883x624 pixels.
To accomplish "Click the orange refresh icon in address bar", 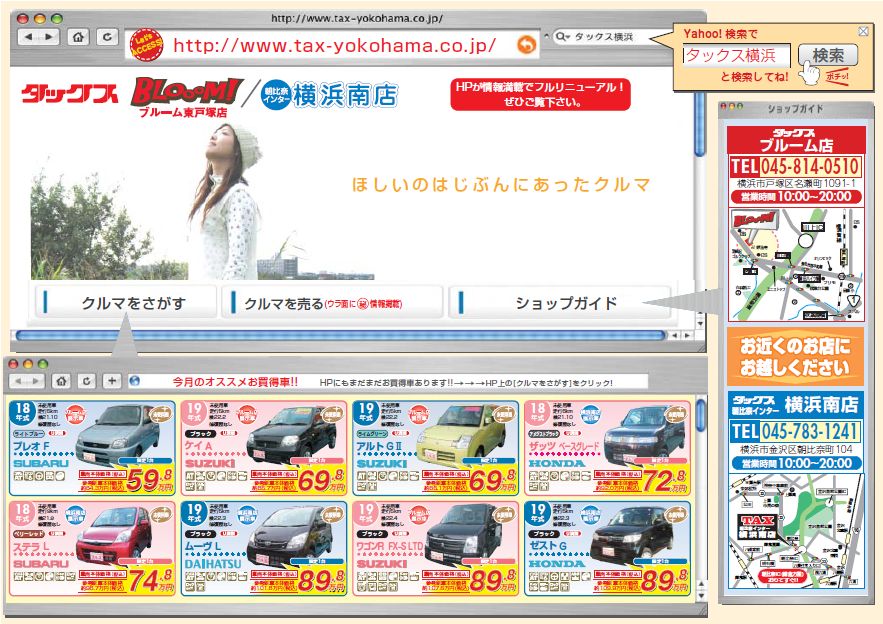I will coord(526,45).
